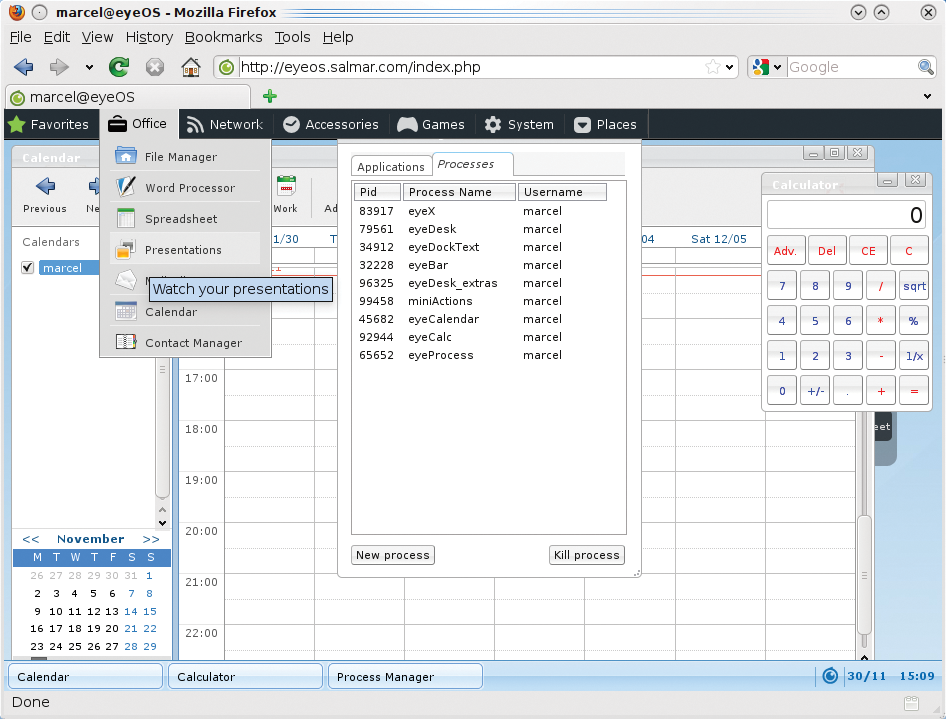Toggle the marcel calendar checkbox
Viewport: 946px width, 719px height.
(27, 267)
